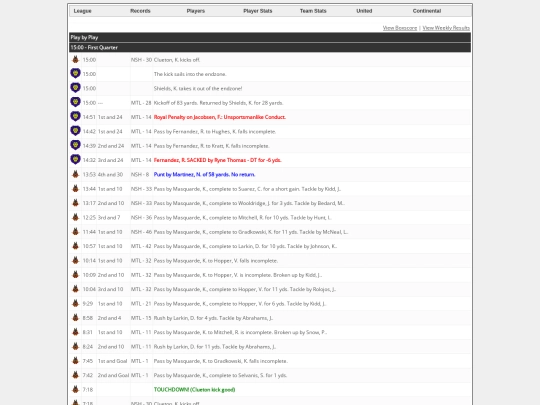Click team logo beside 'kick sails into the endzone'
540x405 pixels.
(x=75, y=74)
